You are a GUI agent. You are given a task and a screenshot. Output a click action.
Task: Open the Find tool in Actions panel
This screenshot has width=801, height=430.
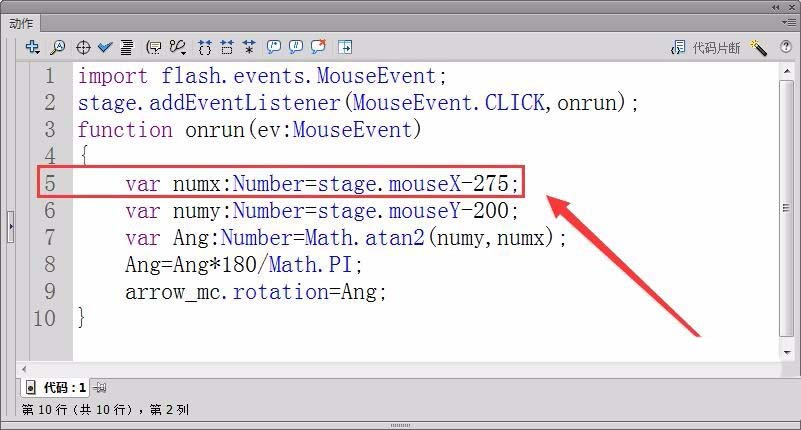click(x=57, y=47)
